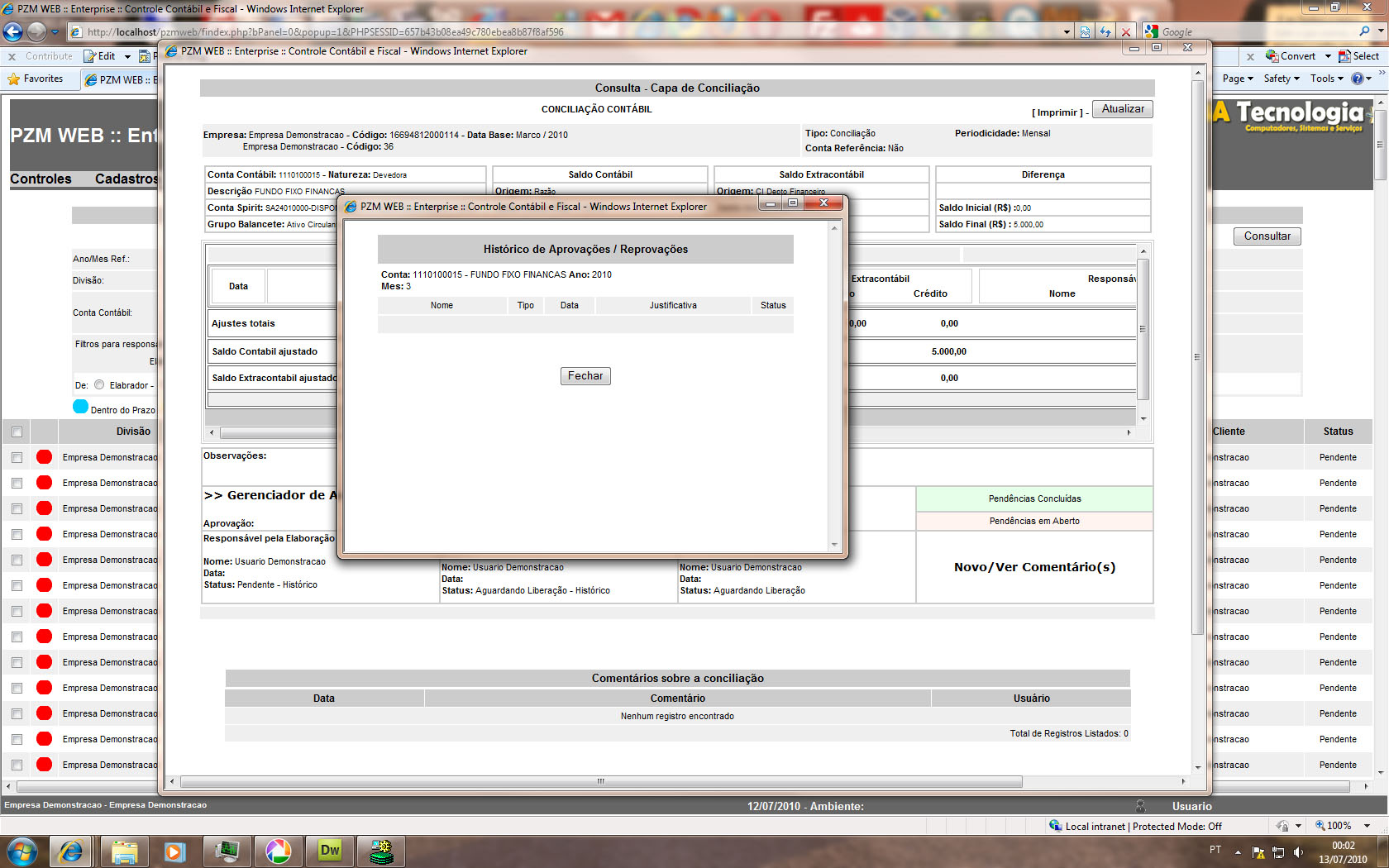The height and width of the screenshot is (868, 1389).
Task: Check the sixth Empresa Demonstracao row checkbox
Action: tap(17, 585)
